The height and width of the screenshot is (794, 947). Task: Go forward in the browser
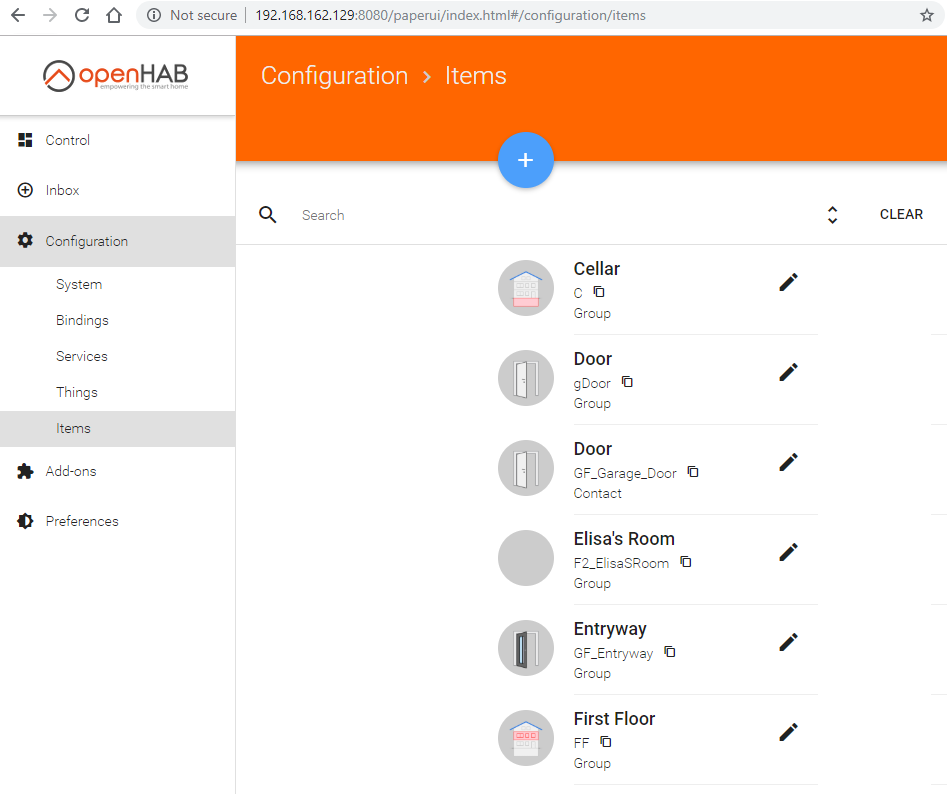pyautogui.click(x=50, y=15)
